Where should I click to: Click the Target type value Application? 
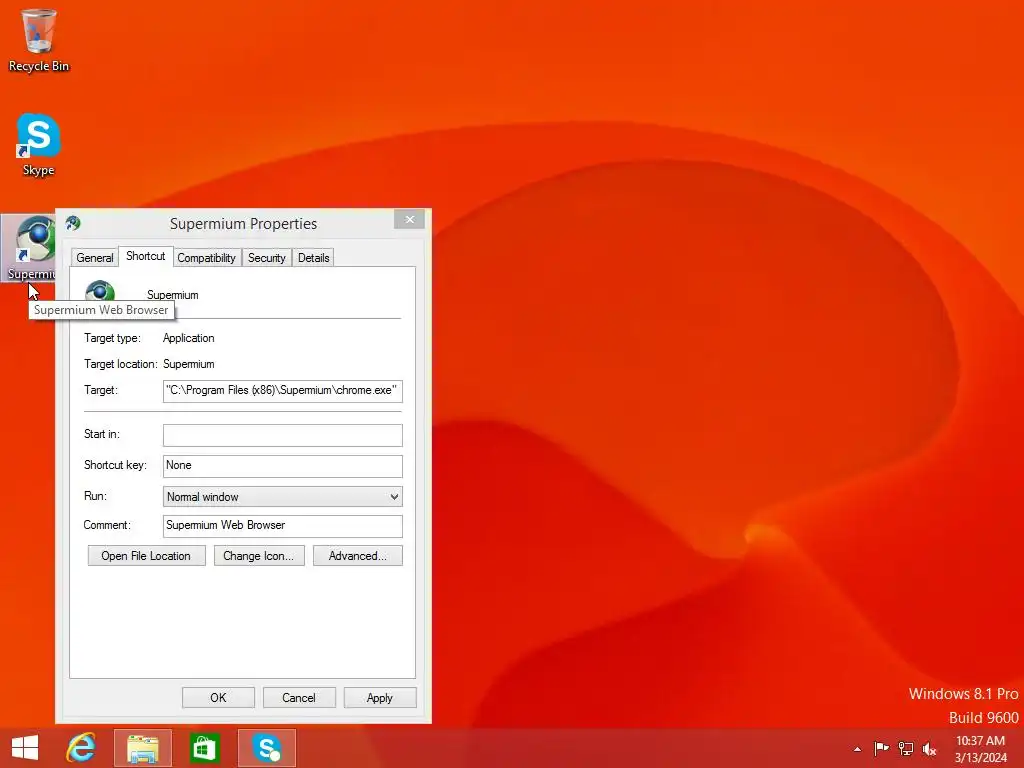point(189,338)
